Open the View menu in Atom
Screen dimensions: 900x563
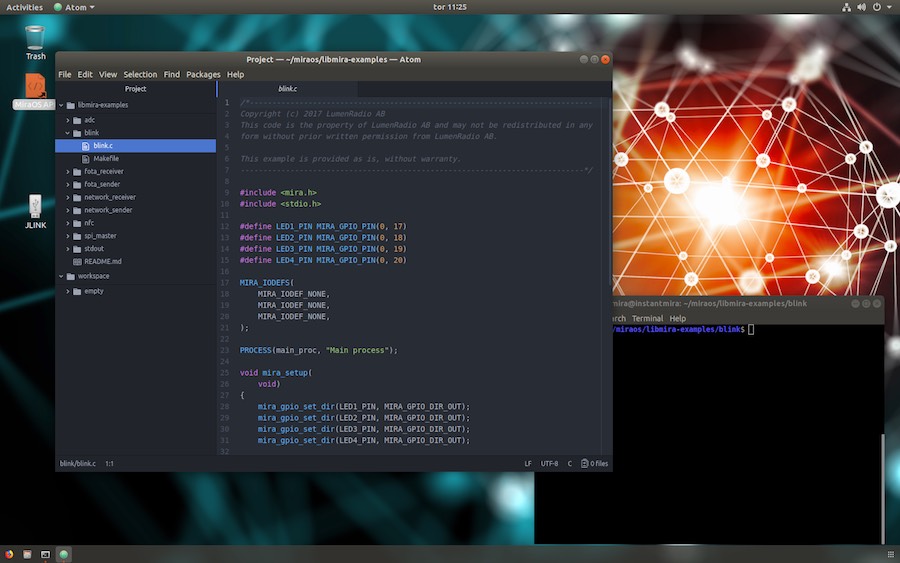click(108, 75)
